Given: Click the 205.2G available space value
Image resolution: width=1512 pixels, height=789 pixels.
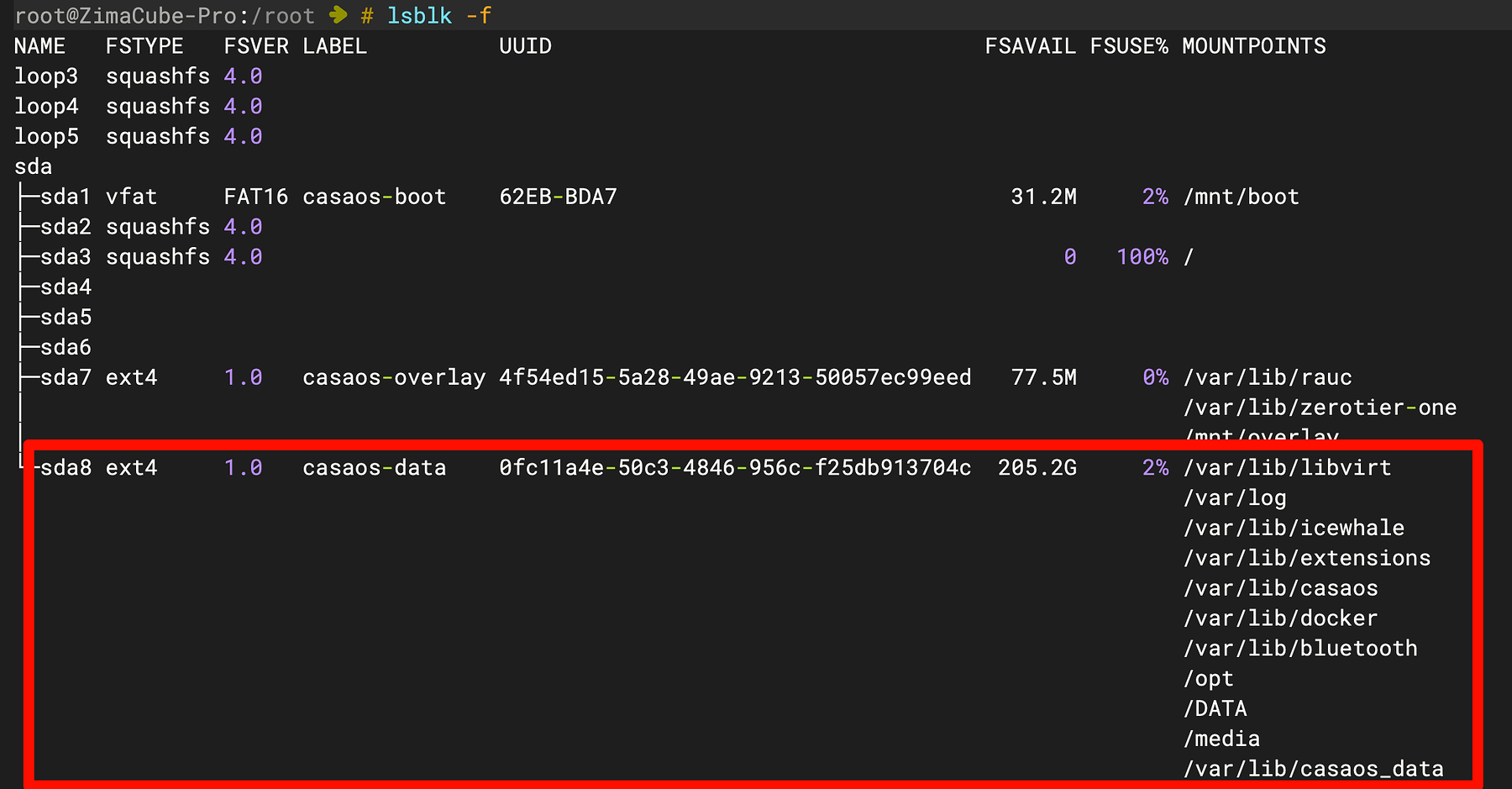Looking at the screenshot, I should (1037, 468).
